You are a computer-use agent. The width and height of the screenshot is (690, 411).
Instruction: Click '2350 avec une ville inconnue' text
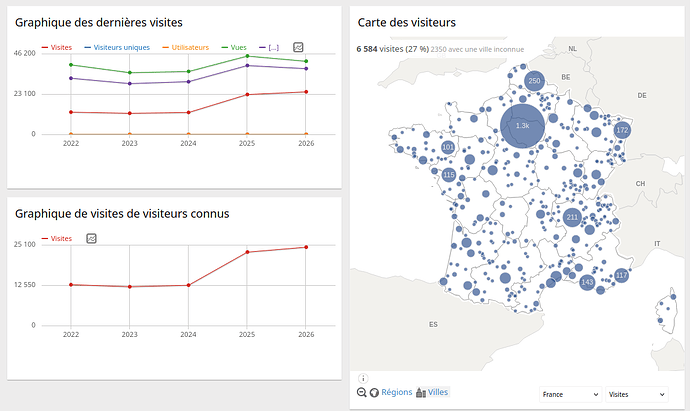point(477,49)
